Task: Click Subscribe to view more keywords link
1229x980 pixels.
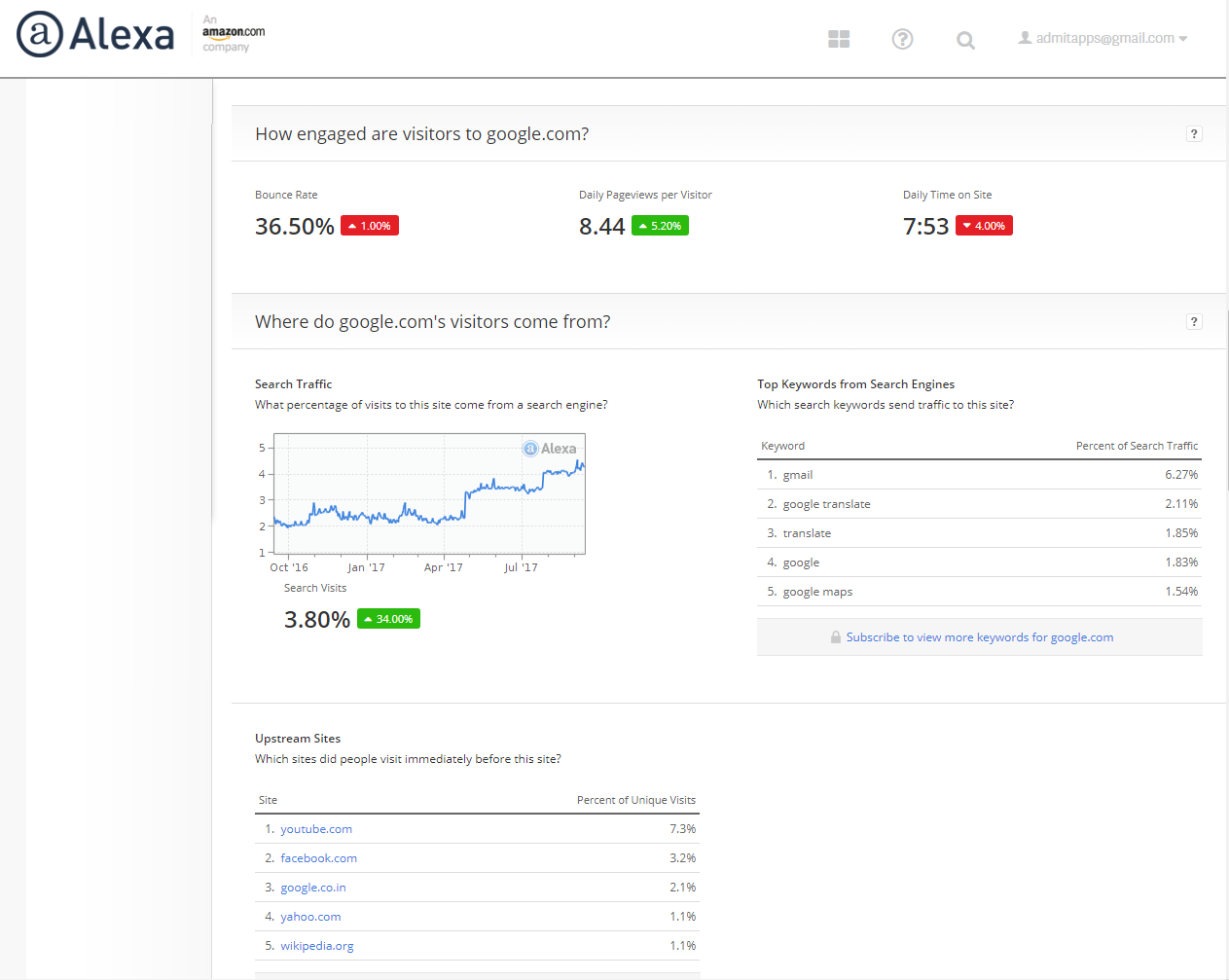Action: point(979,637)
